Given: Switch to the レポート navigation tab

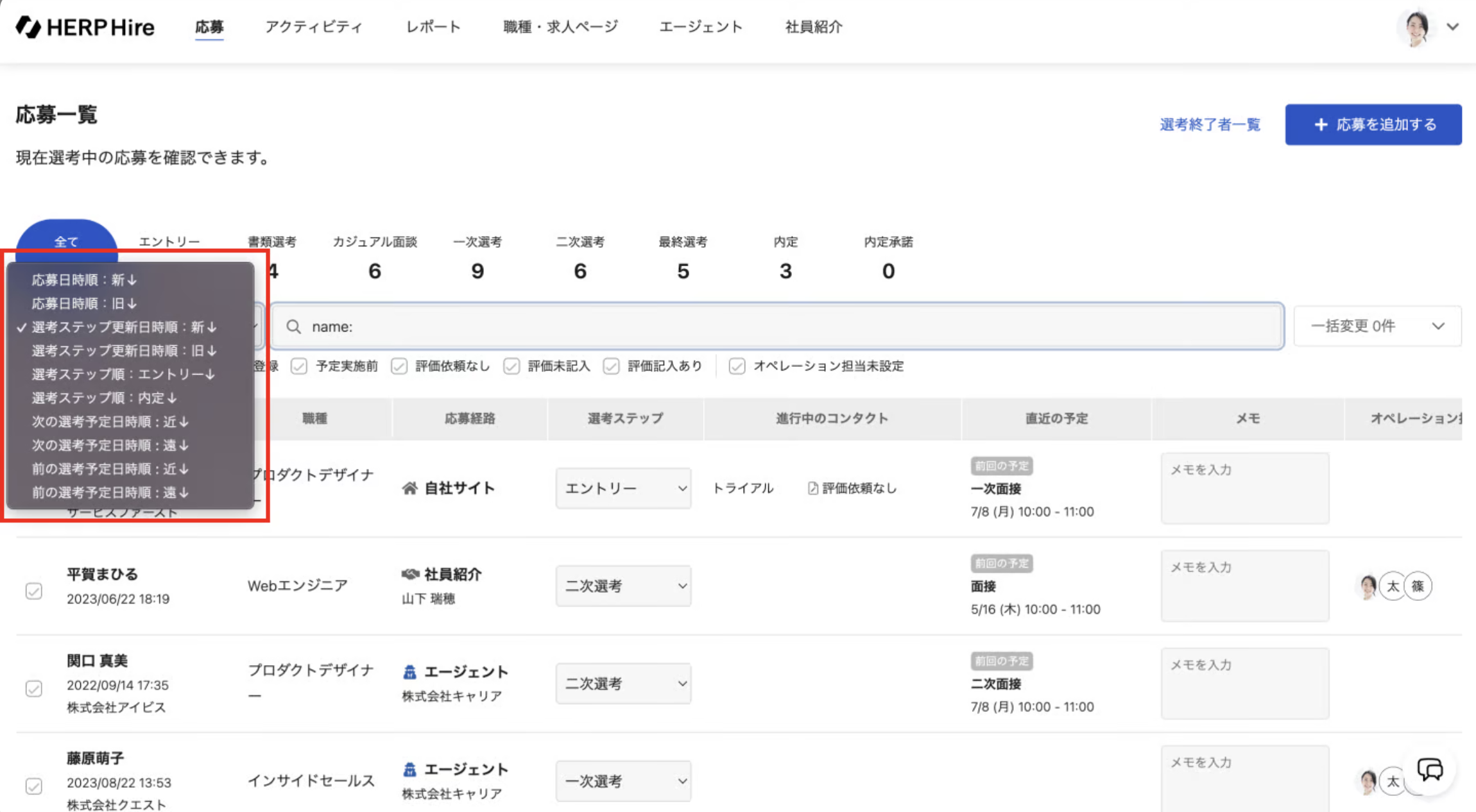Looking at the screenshot, I should coord(433,27).
